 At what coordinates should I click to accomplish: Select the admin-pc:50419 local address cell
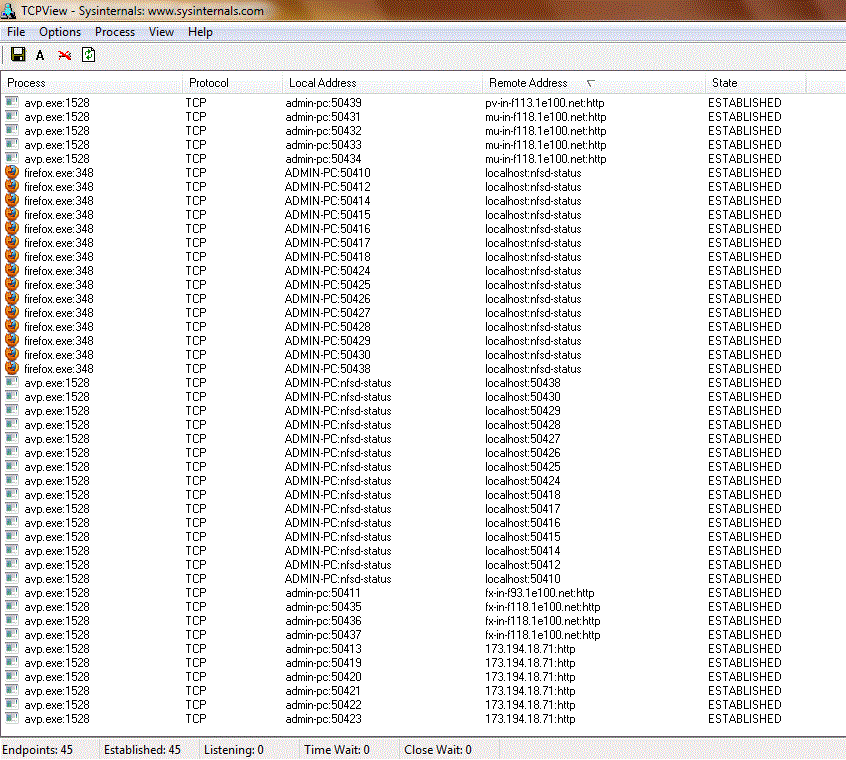[x=323, y=663]
